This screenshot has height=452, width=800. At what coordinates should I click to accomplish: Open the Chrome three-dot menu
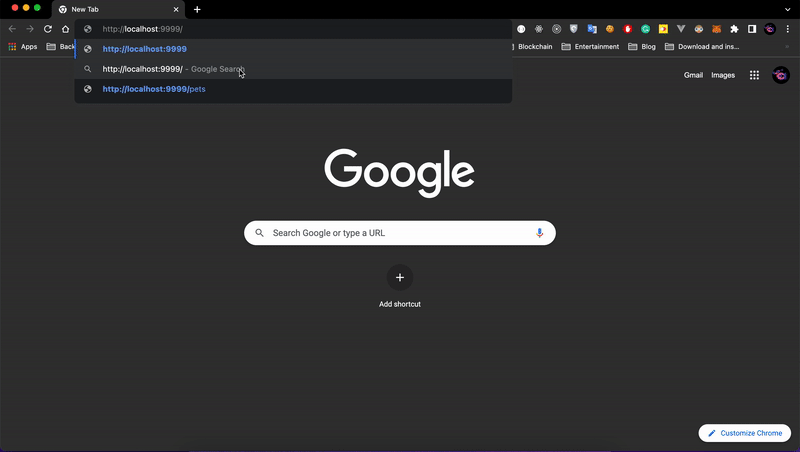788,29
